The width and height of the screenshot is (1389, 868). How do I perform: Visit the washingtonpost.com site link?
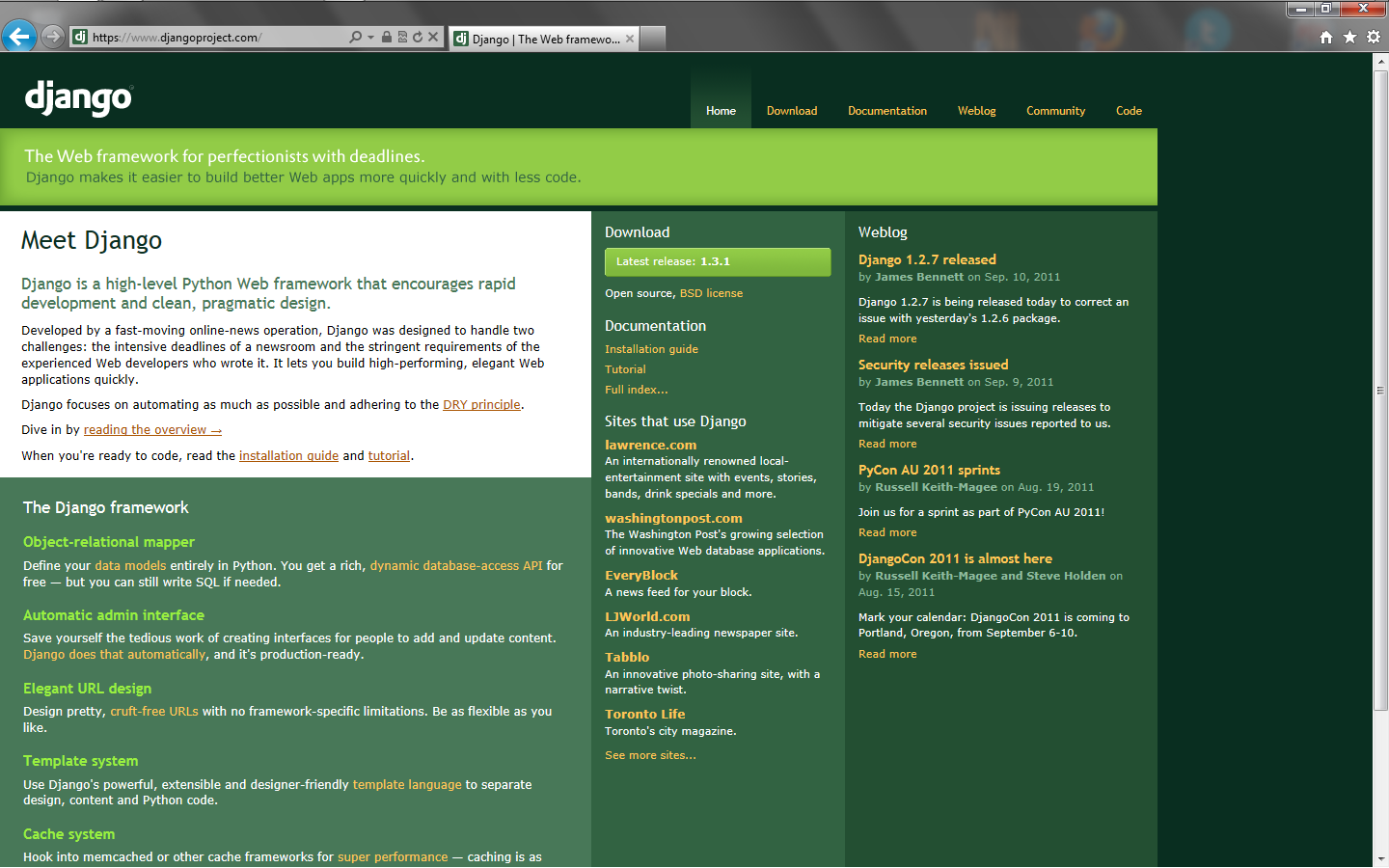pyautogui.click(x=673, y=518)
